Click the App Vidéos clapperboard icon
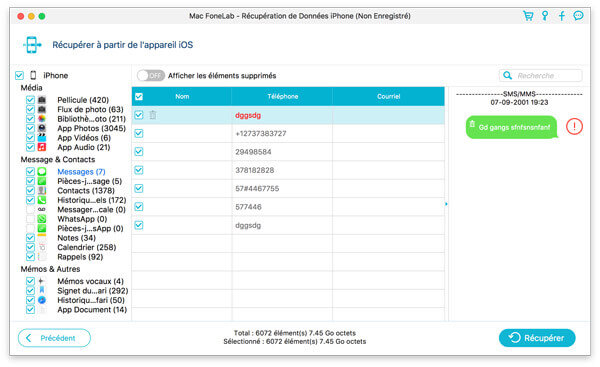This screenshot has height=367, width=600. (42, 138)
